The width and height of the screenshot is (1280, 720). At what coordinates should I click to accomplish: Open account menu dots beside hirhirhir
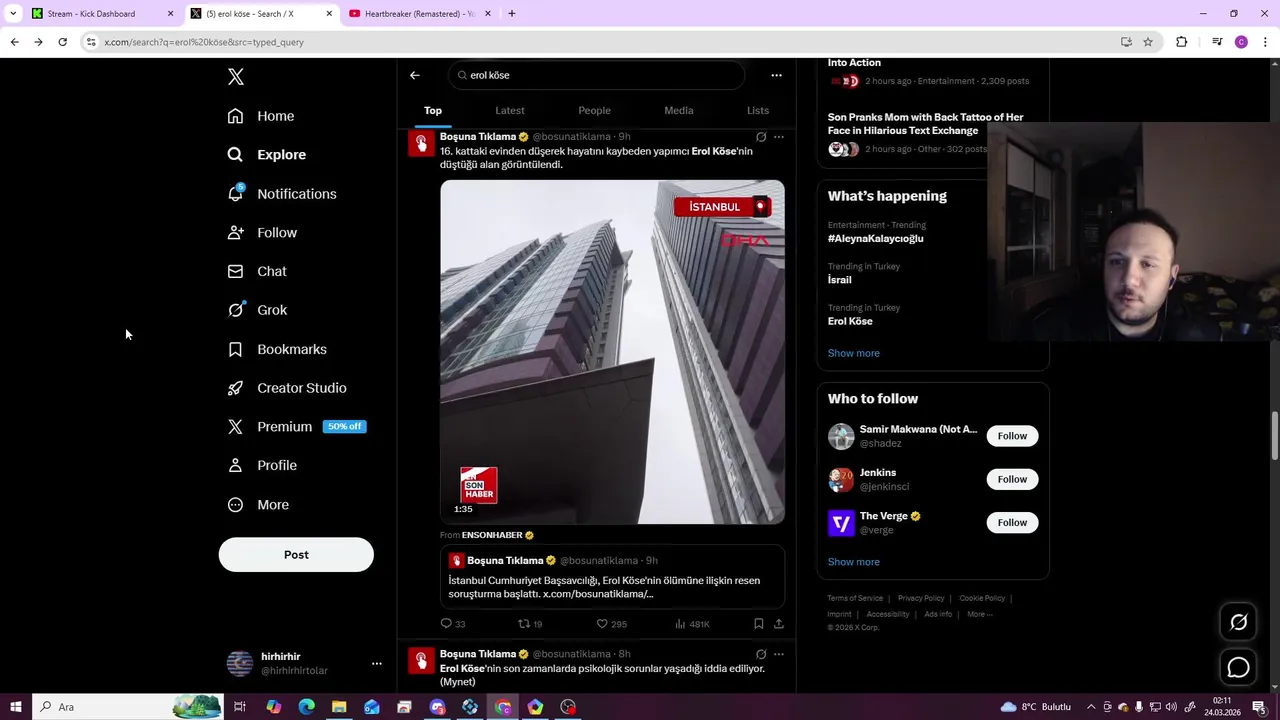click(x=376, y=663)
